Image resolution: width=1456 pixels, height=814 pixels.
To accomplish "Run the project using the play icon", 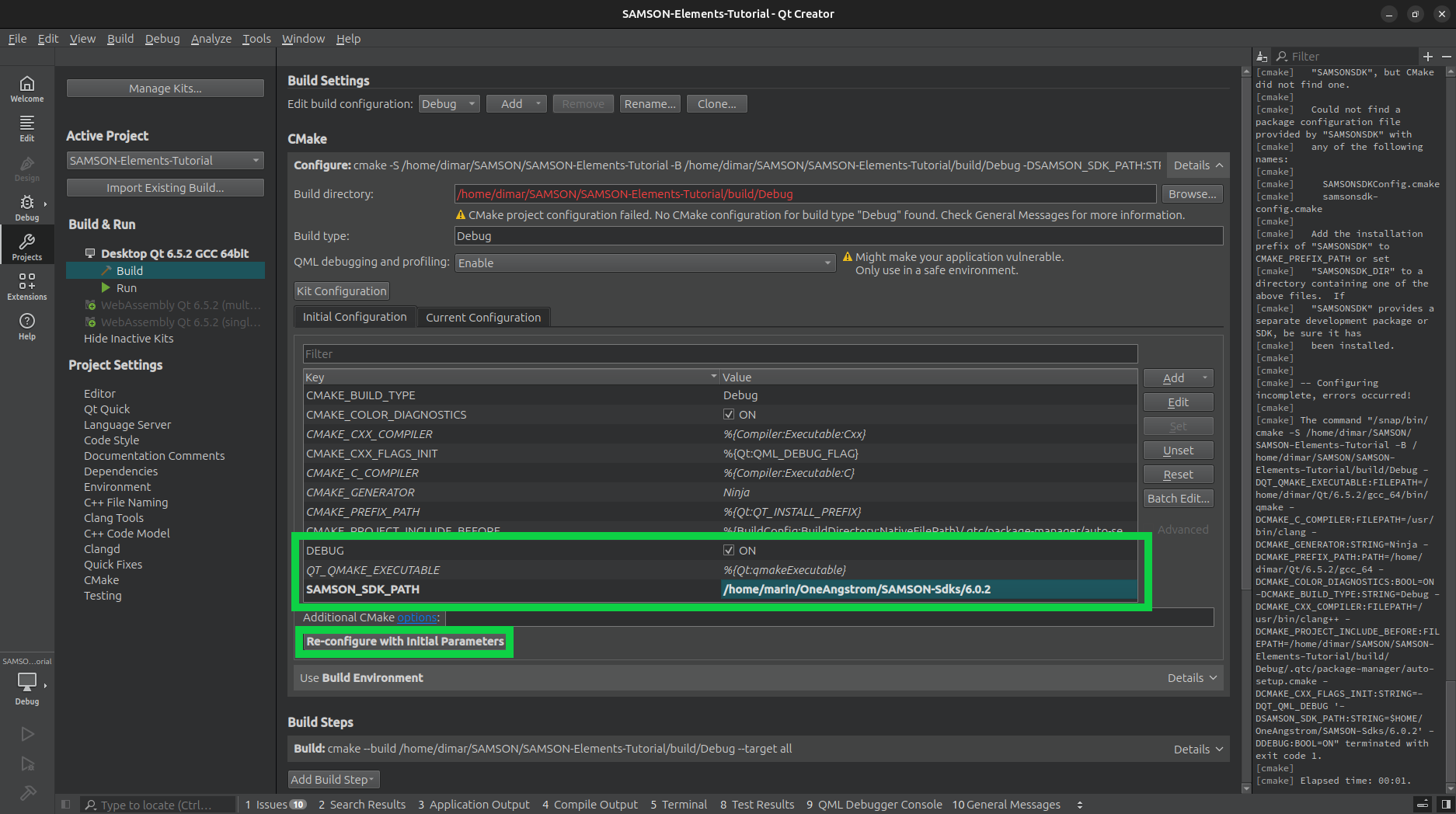I will pyautogui.click(x=27, y=733).
